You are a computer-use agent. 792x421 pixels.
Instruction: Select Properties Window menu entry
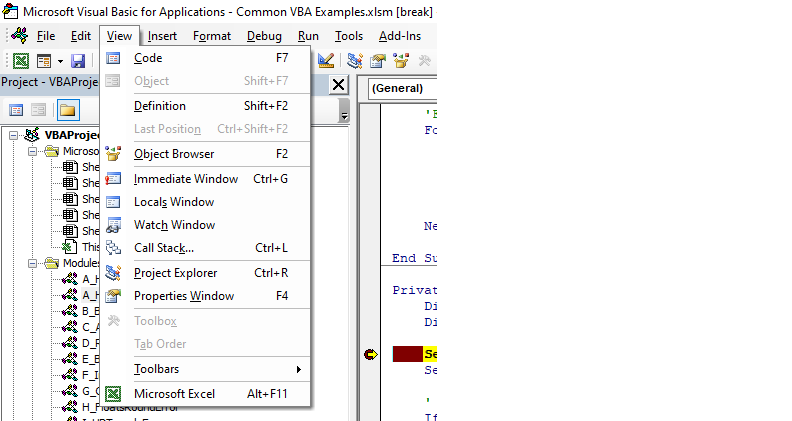tap(205, 296)
